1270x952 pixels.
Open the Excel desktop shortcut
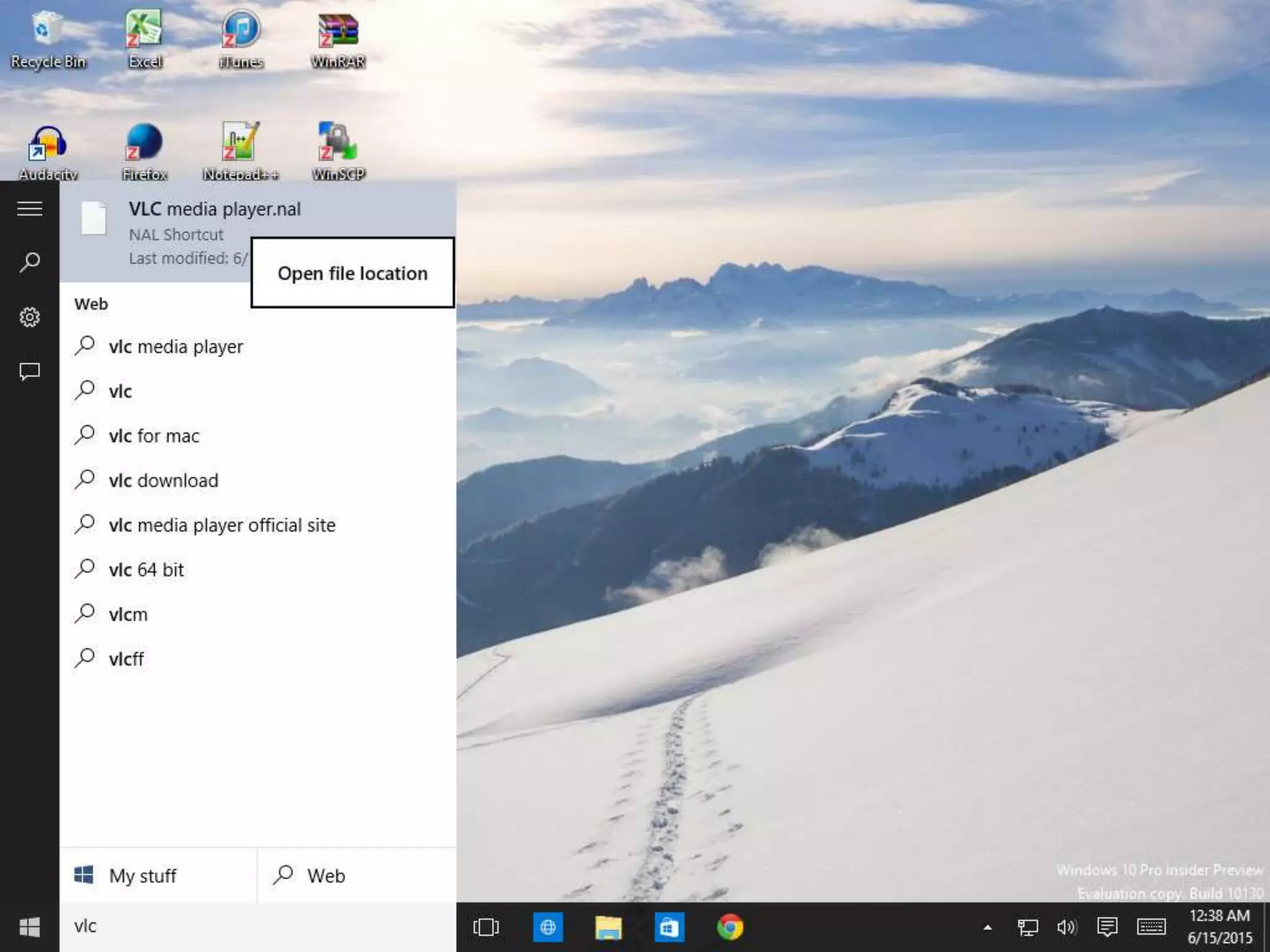point(144,39)
